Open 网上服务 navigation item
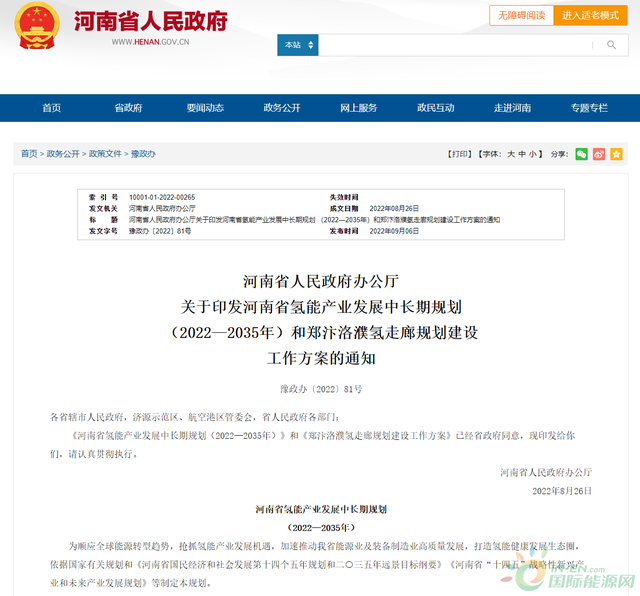640x596 pixels. point(358,108)
